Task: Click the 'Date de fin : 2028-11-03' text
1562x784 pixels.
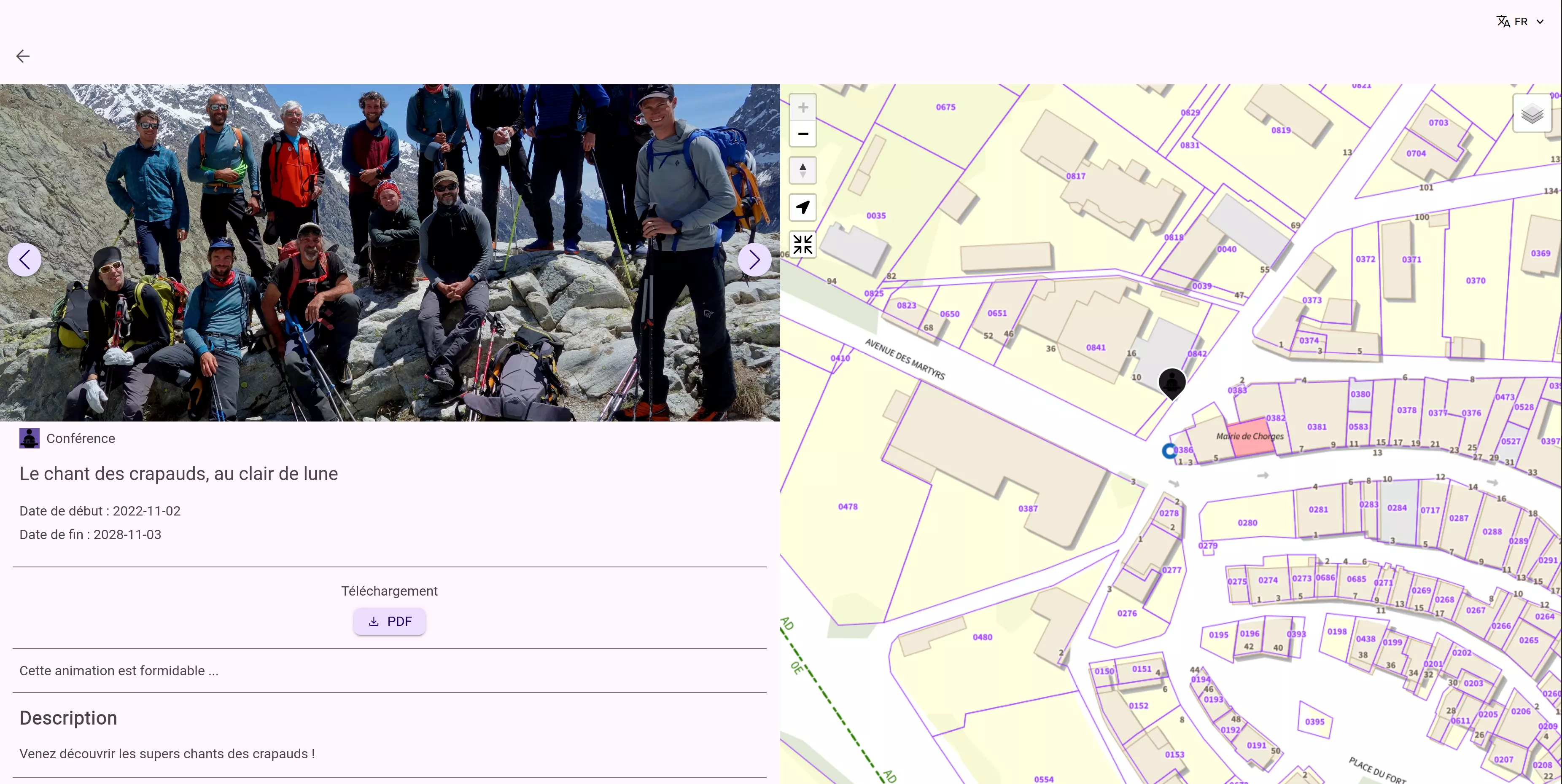Action: [90, 534]
